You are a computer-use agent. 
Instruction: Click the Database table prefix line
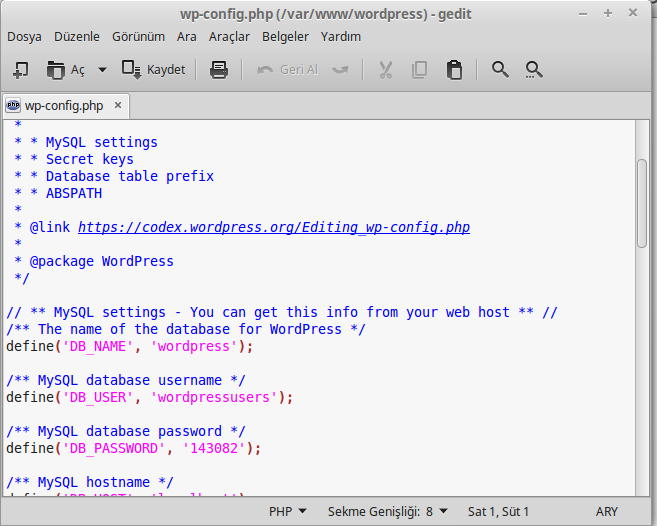click(x=114, y=176)
